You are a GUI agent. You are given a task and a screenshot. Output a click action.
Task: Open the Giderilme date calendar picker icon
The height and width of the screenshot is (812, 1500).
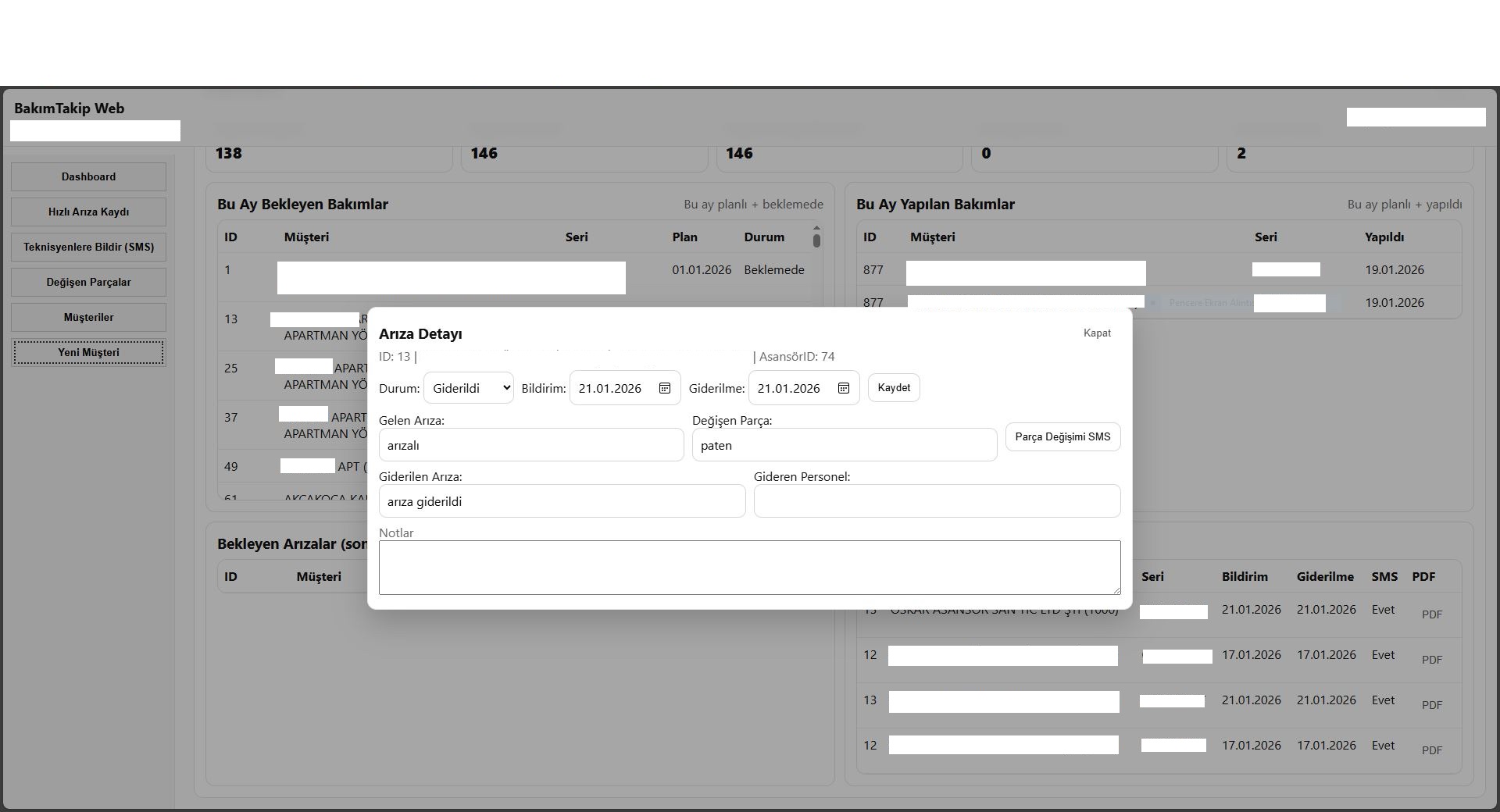(x=844, y=388)
